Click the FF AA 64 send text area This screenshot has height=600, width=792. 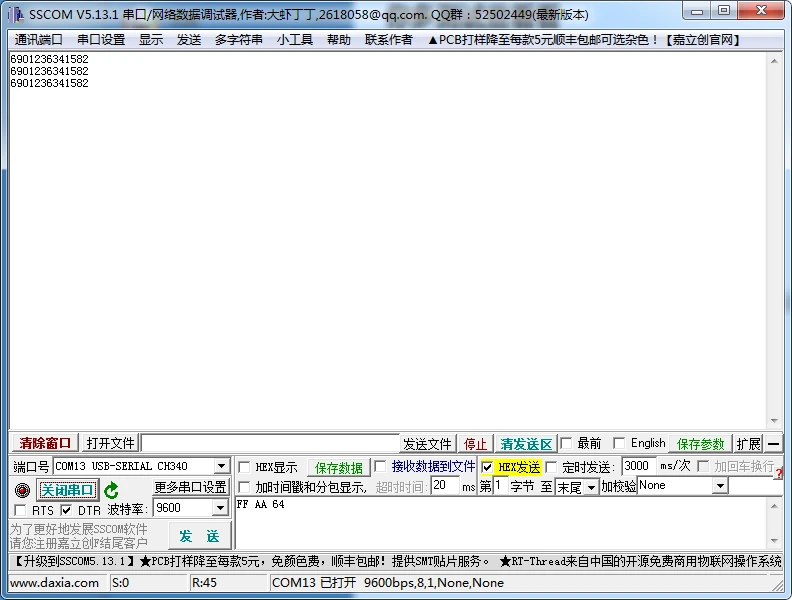[x=502, y=523]
